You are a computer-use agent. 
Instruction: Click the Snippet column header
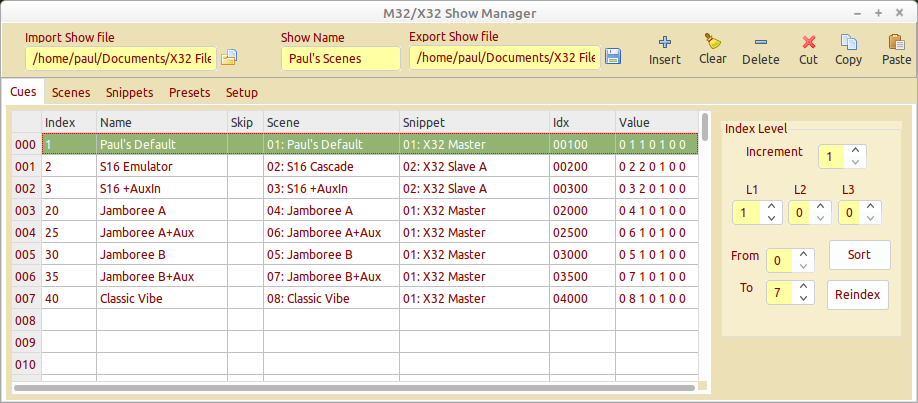(x=474, y=122)
